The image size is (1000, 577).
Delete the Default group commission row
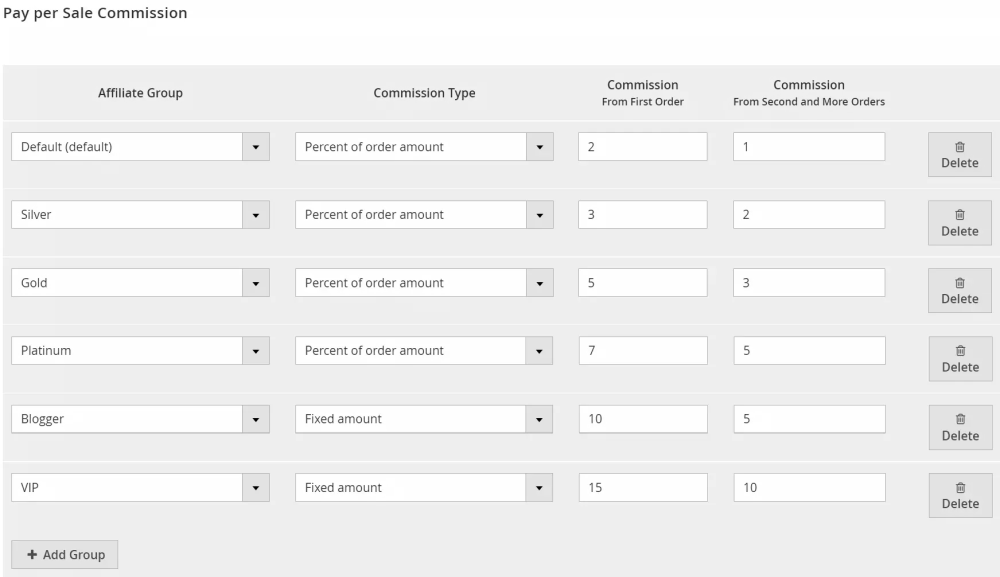pos(959,155)
